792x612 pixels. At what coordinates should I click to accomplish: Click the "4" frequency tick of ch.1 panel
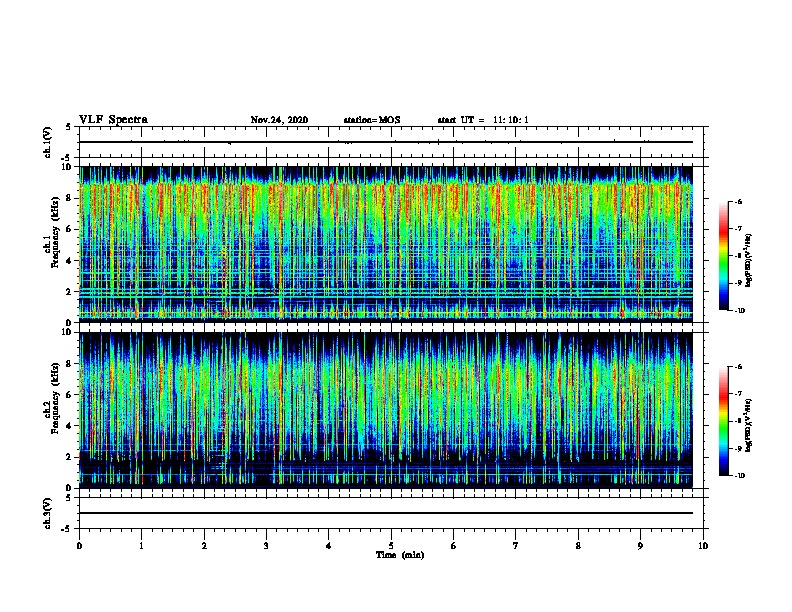click(x=70, y=261)
